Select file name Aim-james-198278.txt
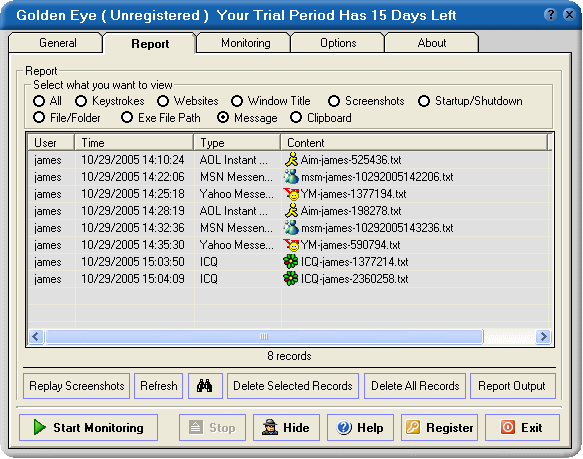The height and width of the screenshot is (459, 583). pos(351,211)
